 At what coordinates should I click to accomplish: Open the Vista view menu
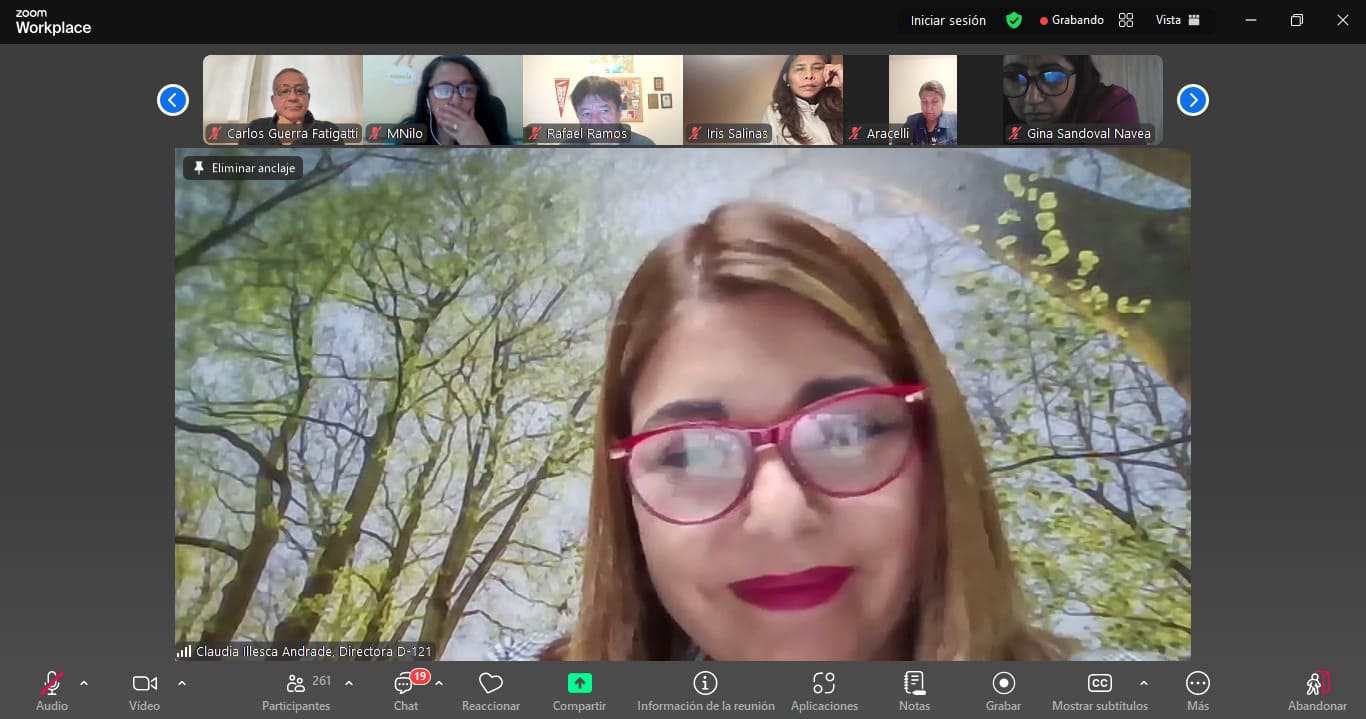pyautogui.click(x=1177, y=20)
